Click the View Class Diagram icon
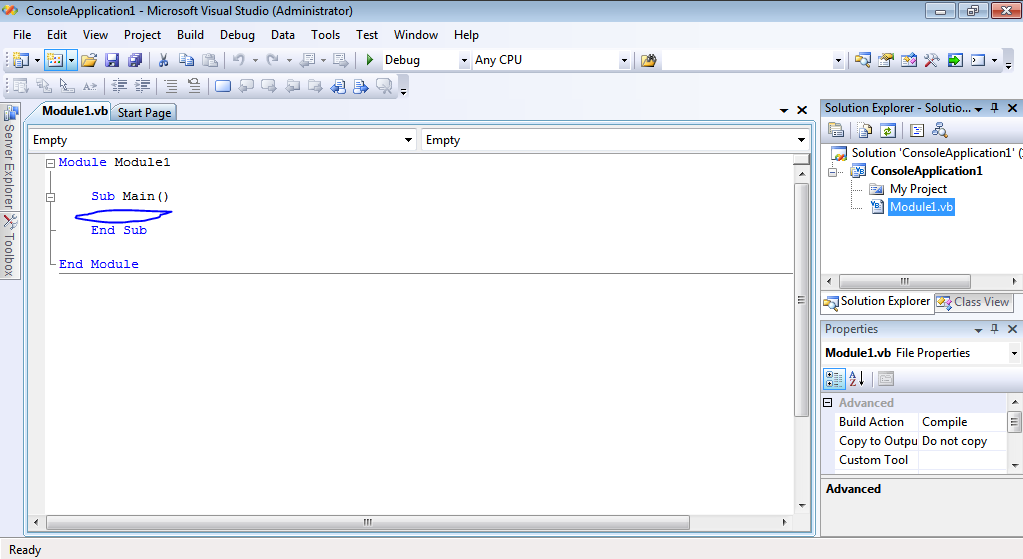The image size is (1023, 559). click(939, 130)
